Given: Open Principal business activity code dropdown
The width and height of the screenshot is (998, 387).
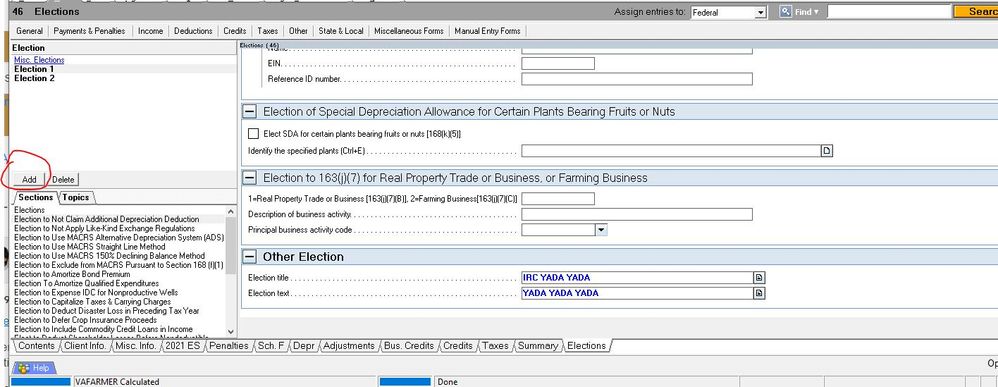Looking at the screenshot, I should tap(601, 230).
